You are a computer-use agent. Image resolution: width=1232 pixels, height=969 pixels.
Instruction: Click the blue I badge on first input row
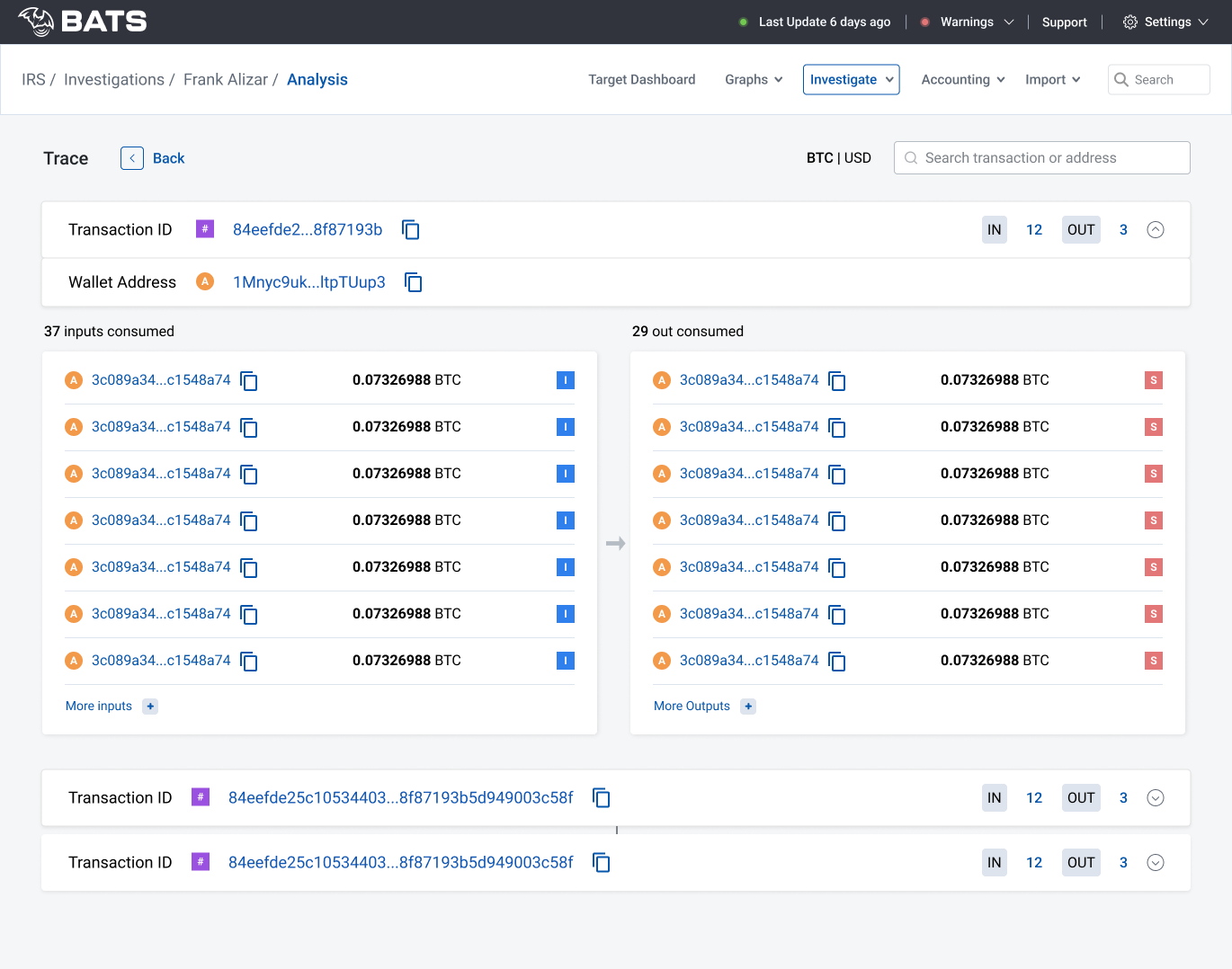tap(565, 380)
